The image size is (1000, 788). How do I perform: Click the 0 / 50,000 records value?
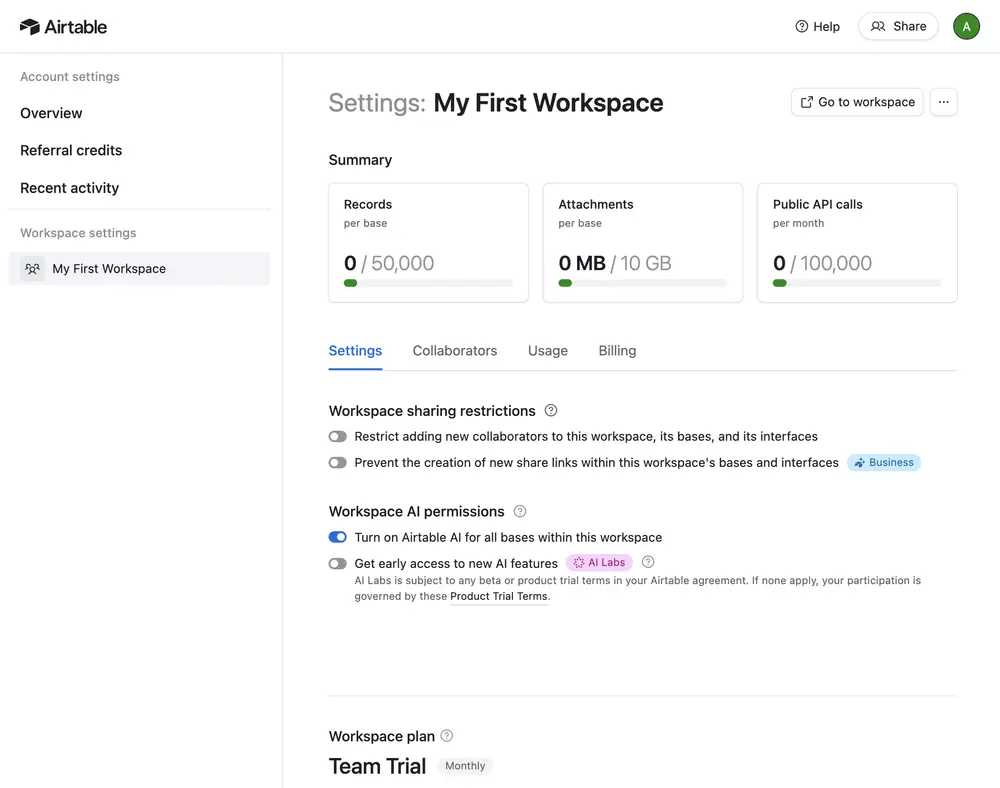389,263
